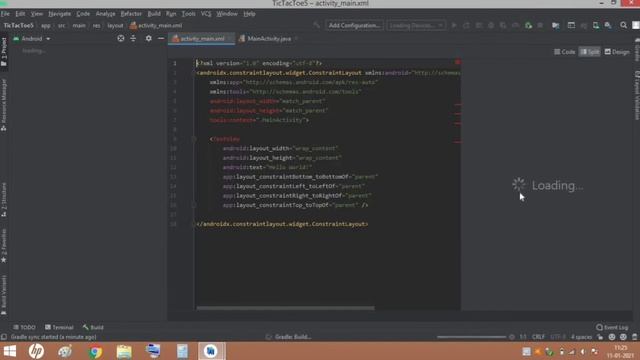The width and height of the screenshot is (640, 360).
Task: Click Android Studio taskbar icon
Action: (211, 351)
